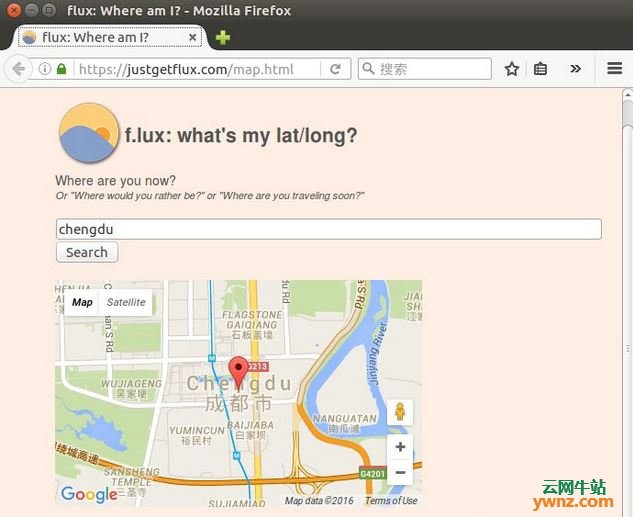This screenshot has height=517, width=633.
Task: Click the 'Where are you now?' text
Action: pos(115,180)
